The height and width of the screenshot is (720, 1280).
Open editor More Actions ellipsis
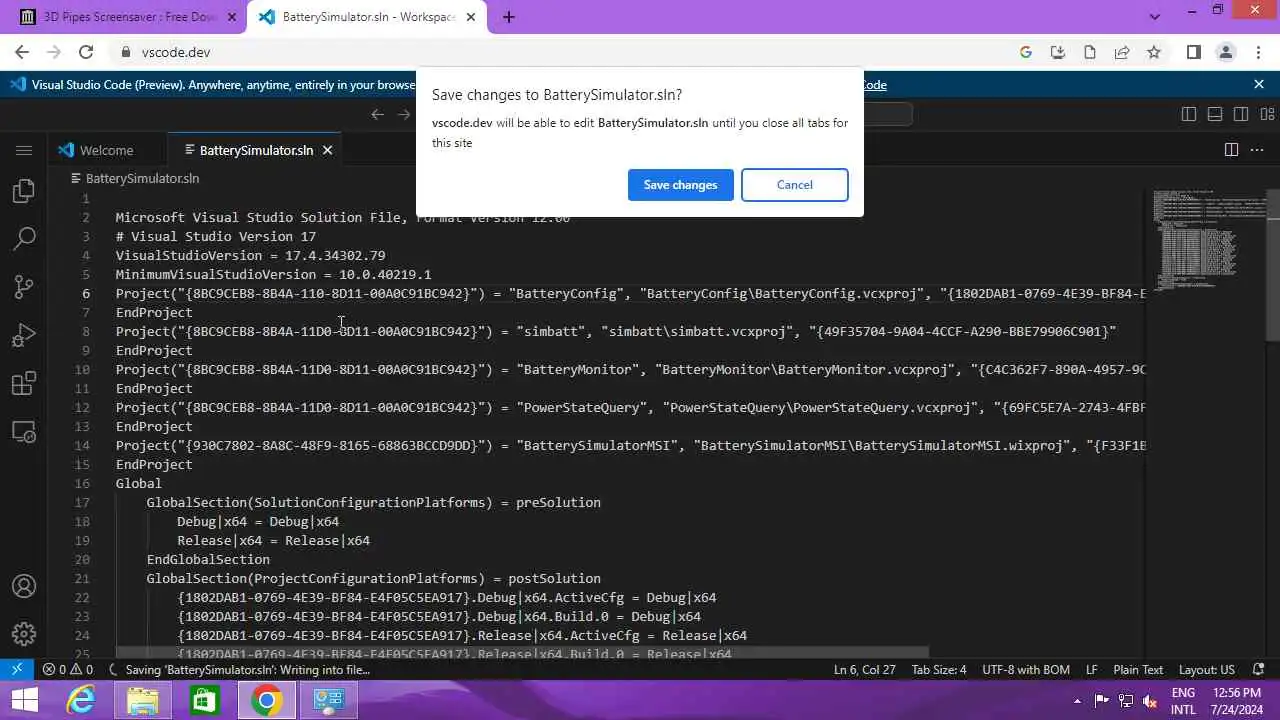point(1258,150)
